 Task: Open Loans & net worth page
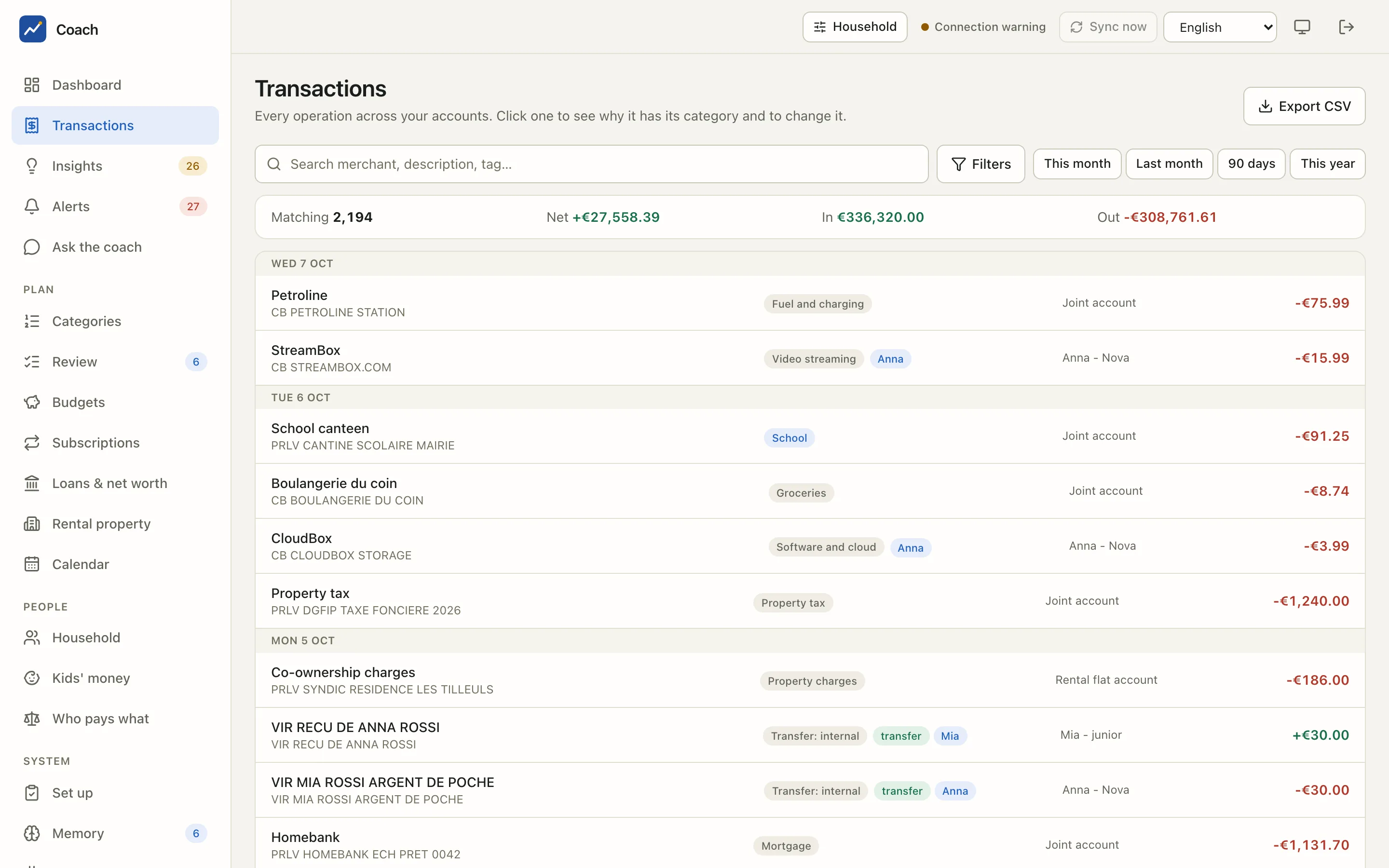coord(115,483)
